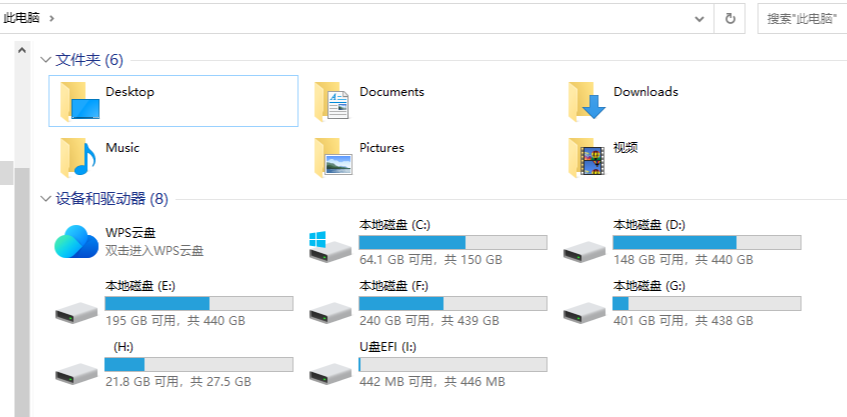The height and width of the screenshot is (417, 847).
Task: Select the 本地磁盘 (G:) drive icon
Action: coord(584,313)
